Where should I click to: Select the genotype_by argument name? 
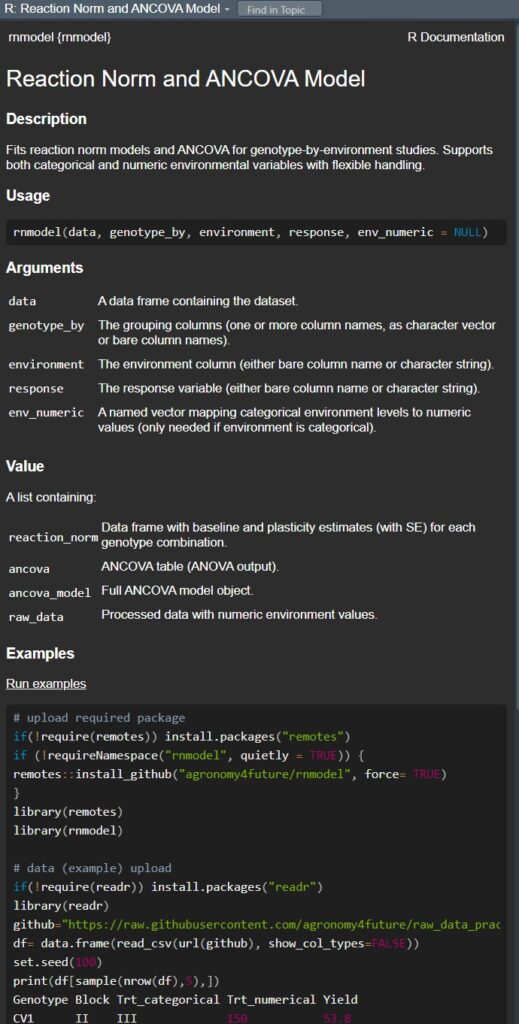(x=46, y=325)
